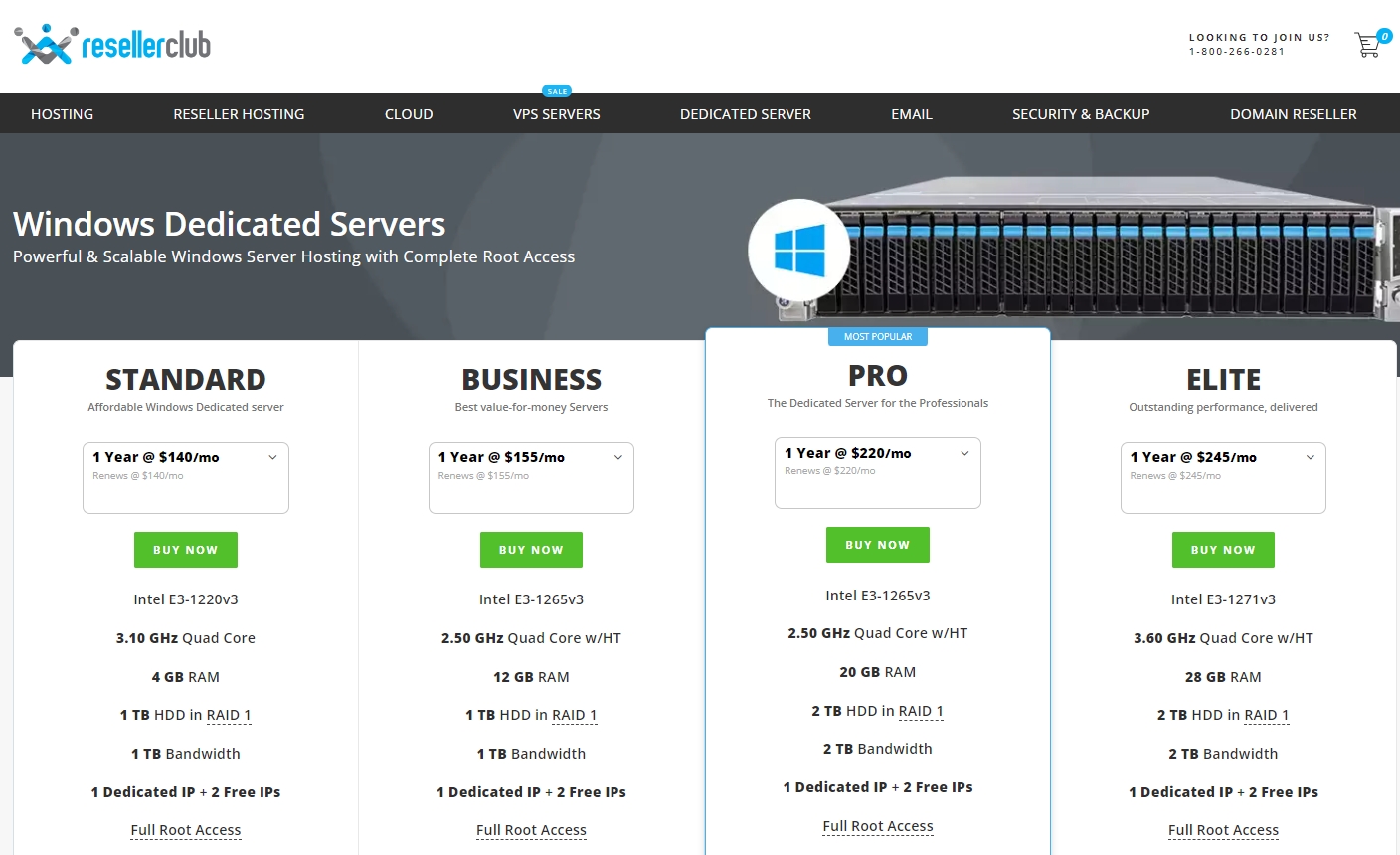Viewport: 1400px width, 855px height.
Task: Go to the Cloud menu item
Action: pyautogui.click(x=409, y=114)
